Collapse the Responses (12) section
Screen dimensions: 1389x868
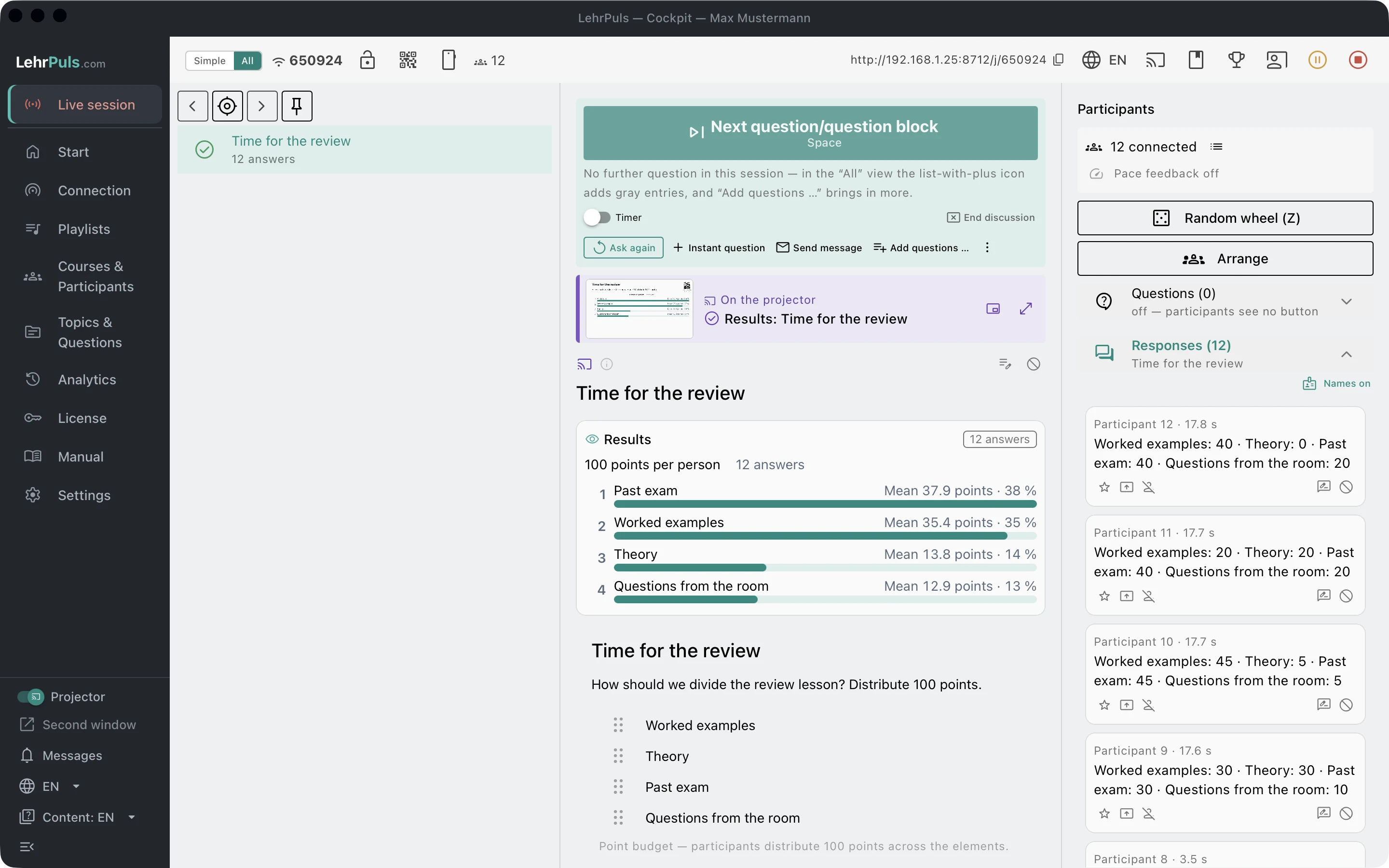pos(1347,354)
